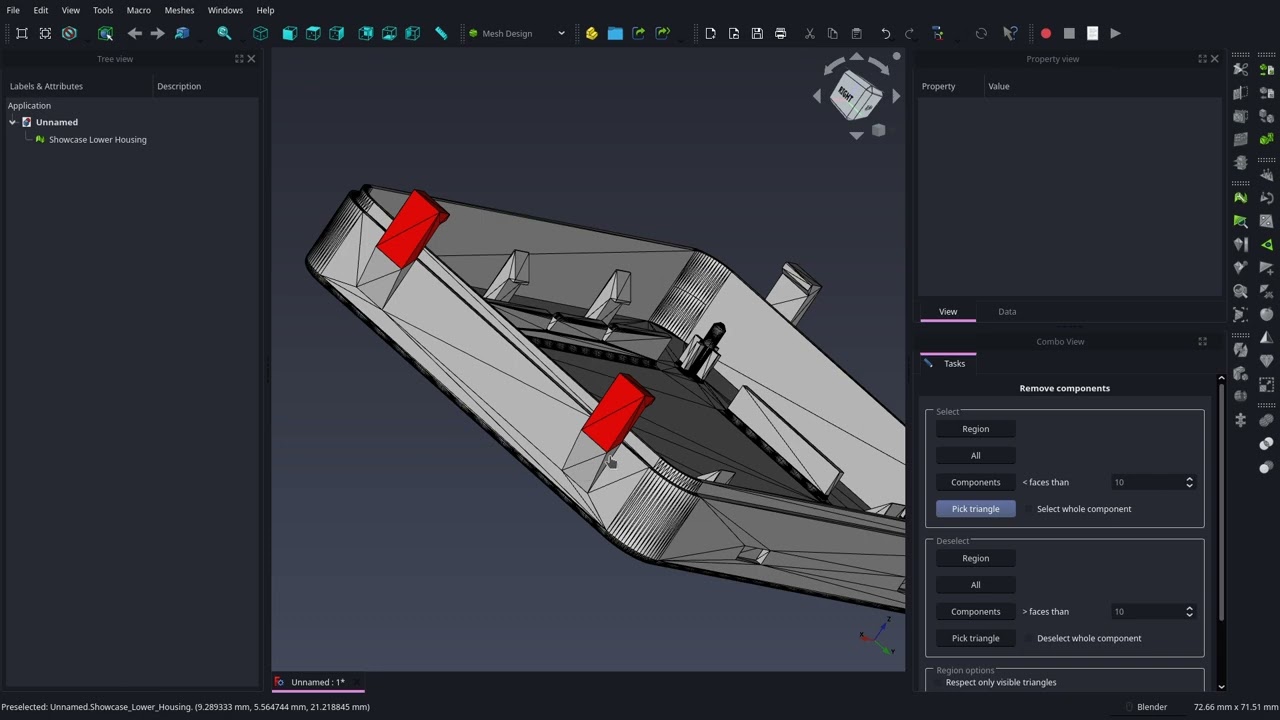
Task: Open the Macro menu
Action: (x=138, y=10)
